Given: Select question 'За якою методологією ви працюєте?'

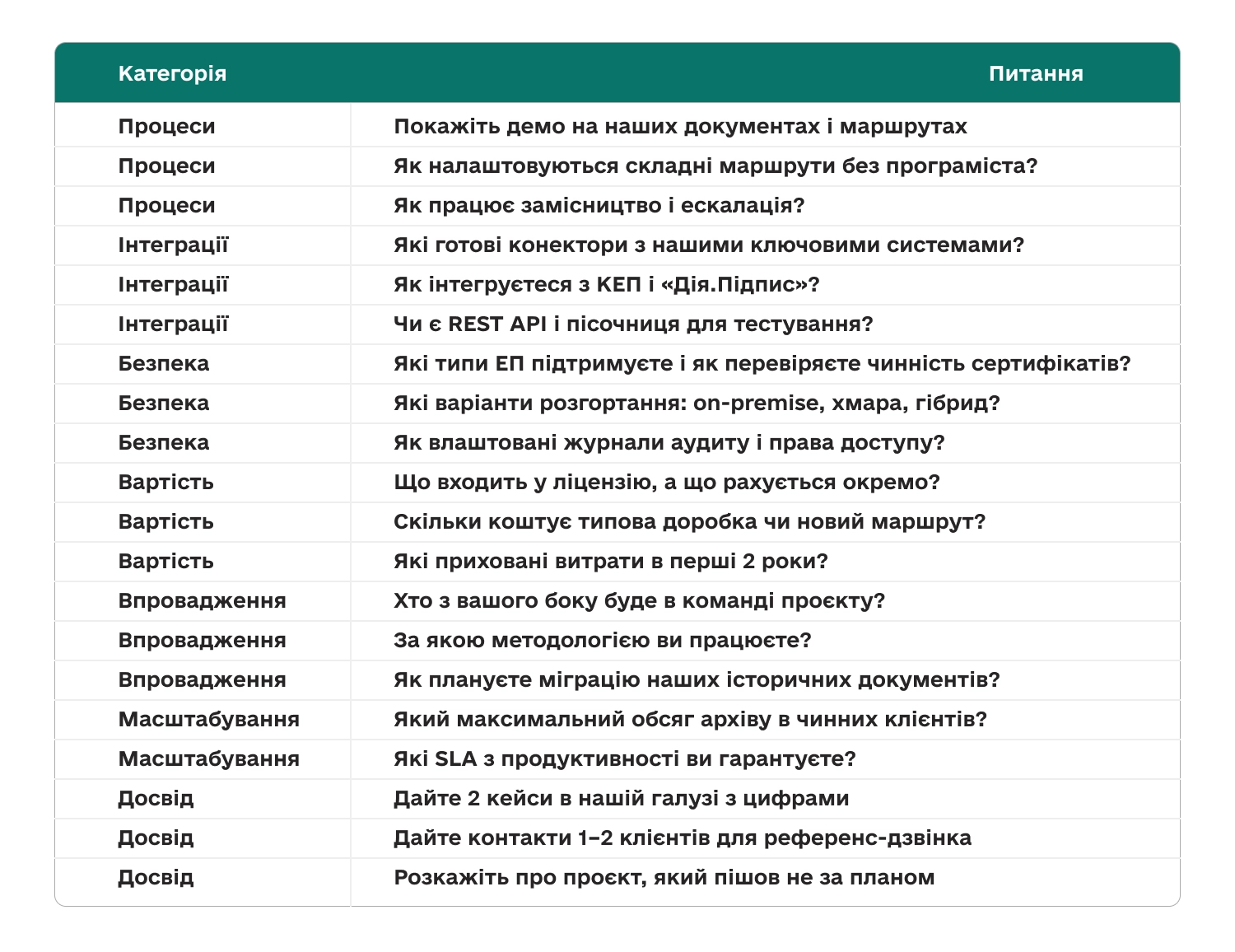Looking at the screenshot, I should pos(603,640).
